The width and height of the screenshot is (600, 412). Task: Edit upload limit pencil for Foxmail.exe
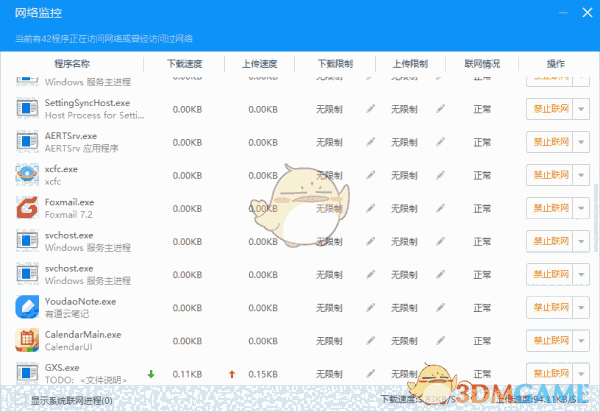point(440,208)
